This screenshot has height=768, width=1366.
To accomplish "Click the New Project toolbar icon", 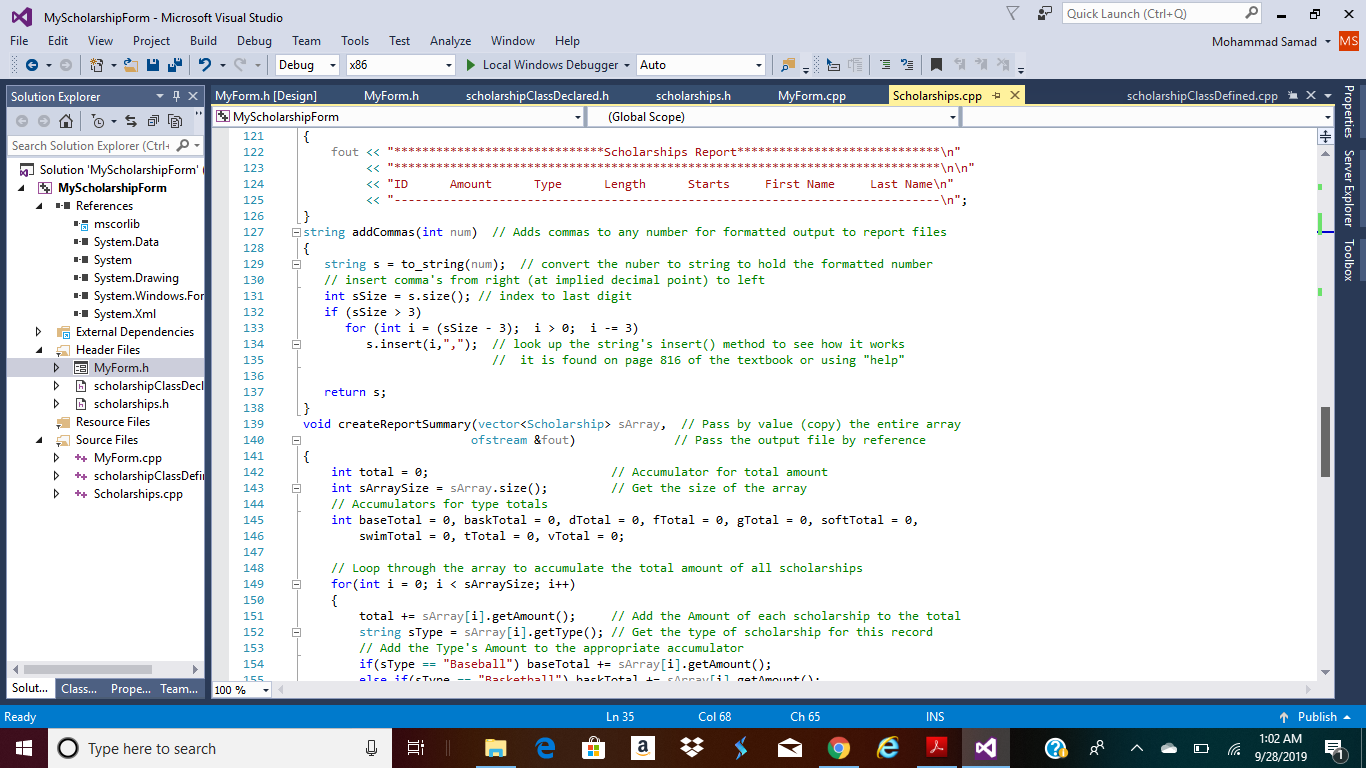I will (x=96, y=65).
